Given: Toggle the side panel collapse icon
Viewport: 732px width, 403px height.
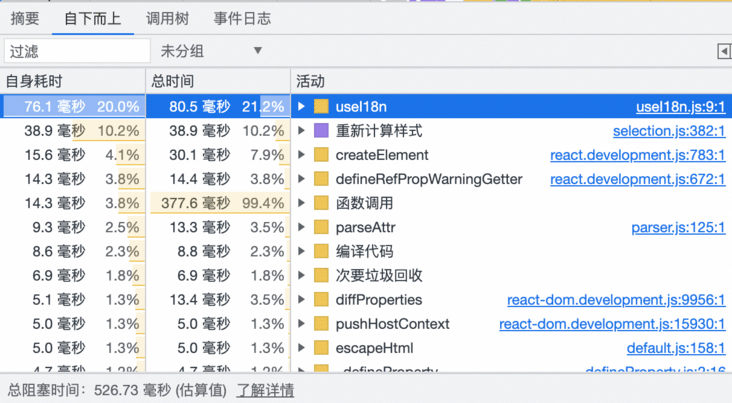Looking at the screenshot, I should (724, 51).
